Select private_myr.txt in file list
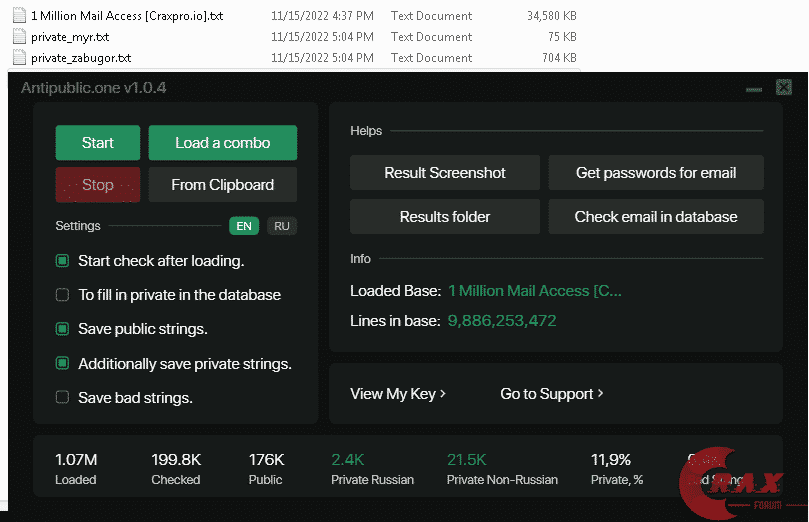809x522 pixels. point(70,37)
